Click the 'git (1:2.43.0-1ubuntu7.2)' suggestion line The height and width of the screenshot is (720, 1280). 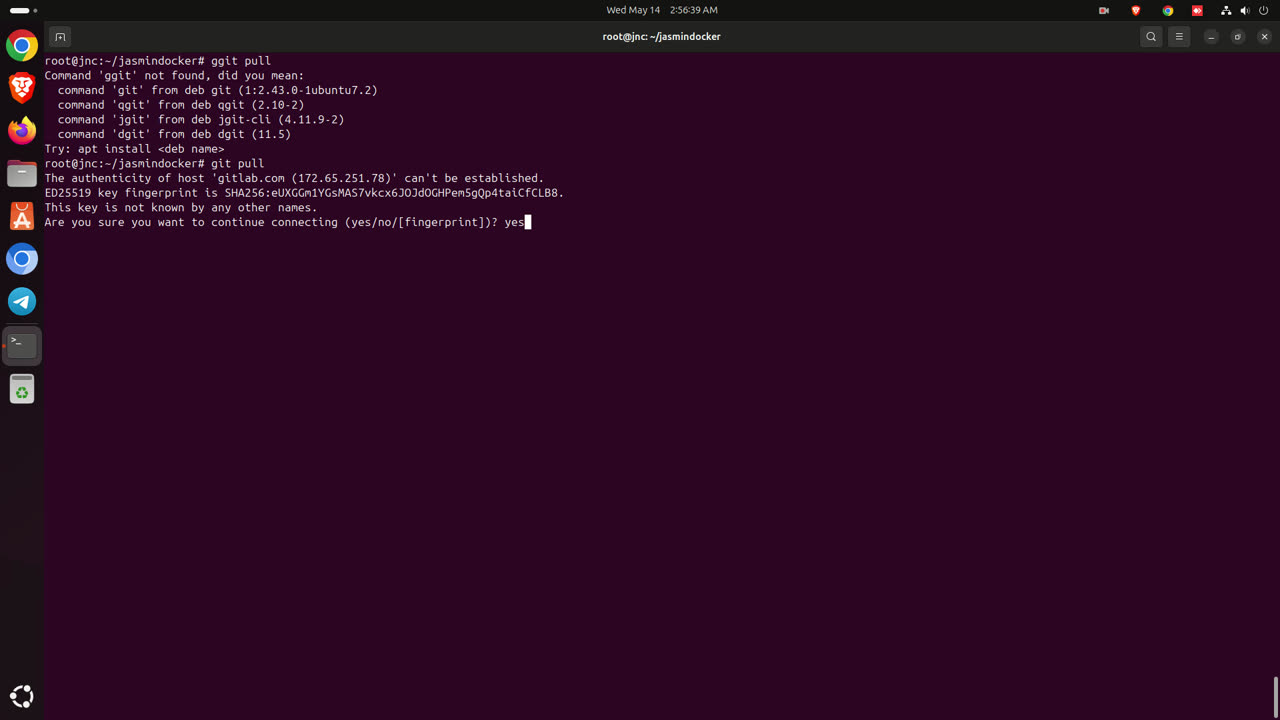pos(217,90)
